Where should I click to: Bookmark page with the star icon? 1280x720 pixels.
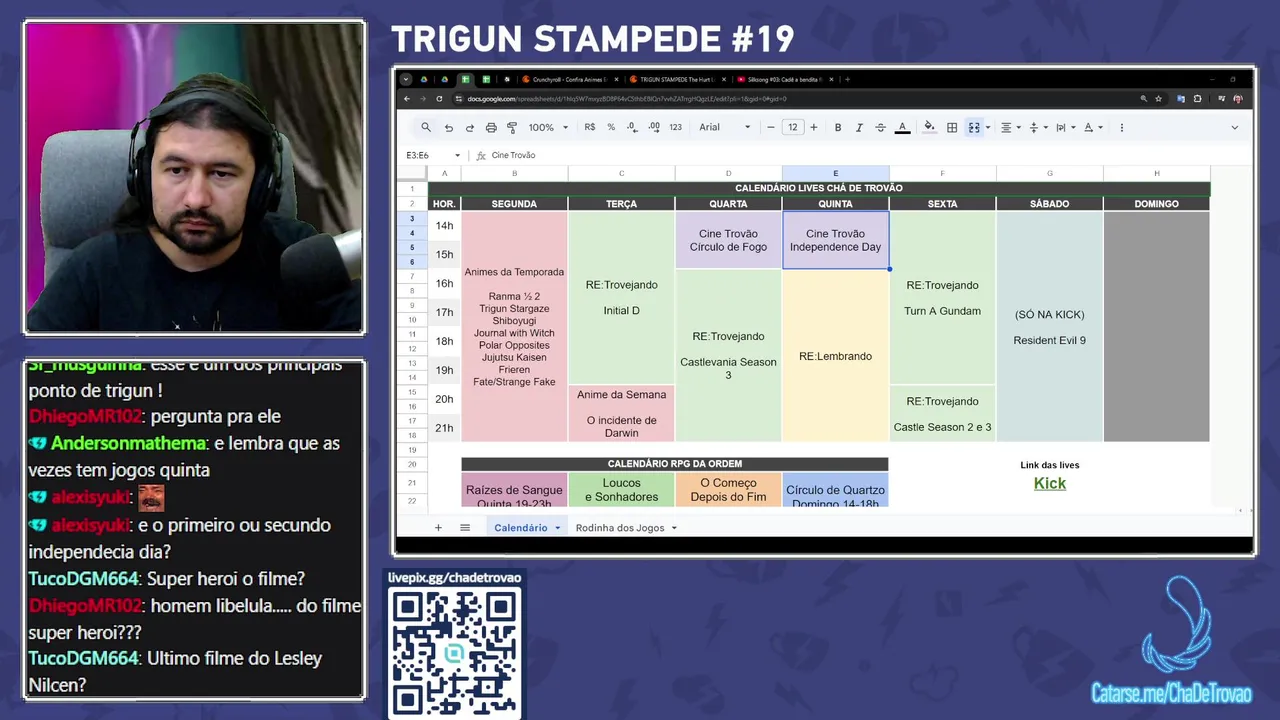(1158, 99)
